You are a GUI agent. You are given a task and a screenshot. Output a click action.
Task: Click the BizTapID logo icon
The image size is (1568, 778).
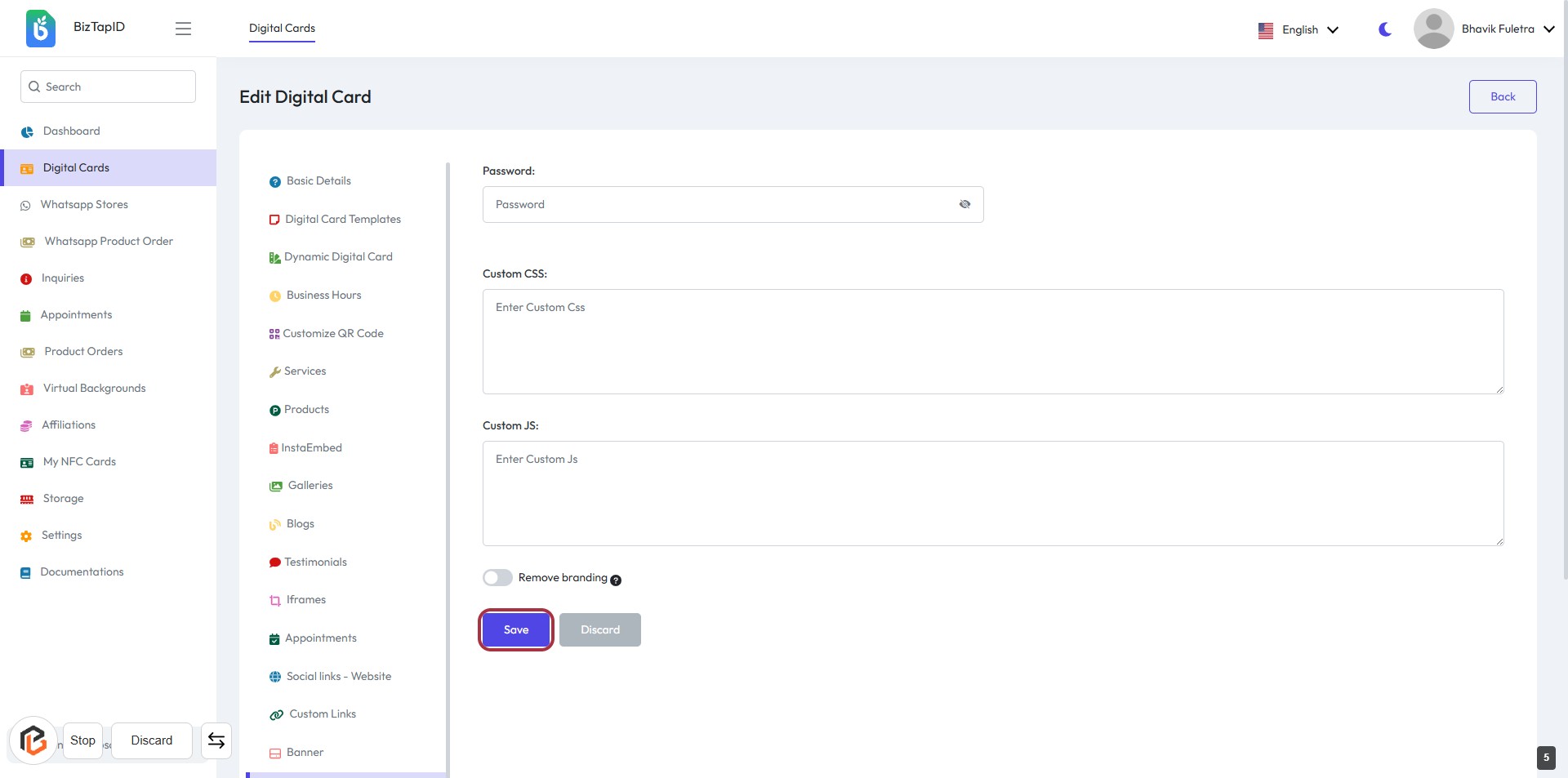pos(40,29)
